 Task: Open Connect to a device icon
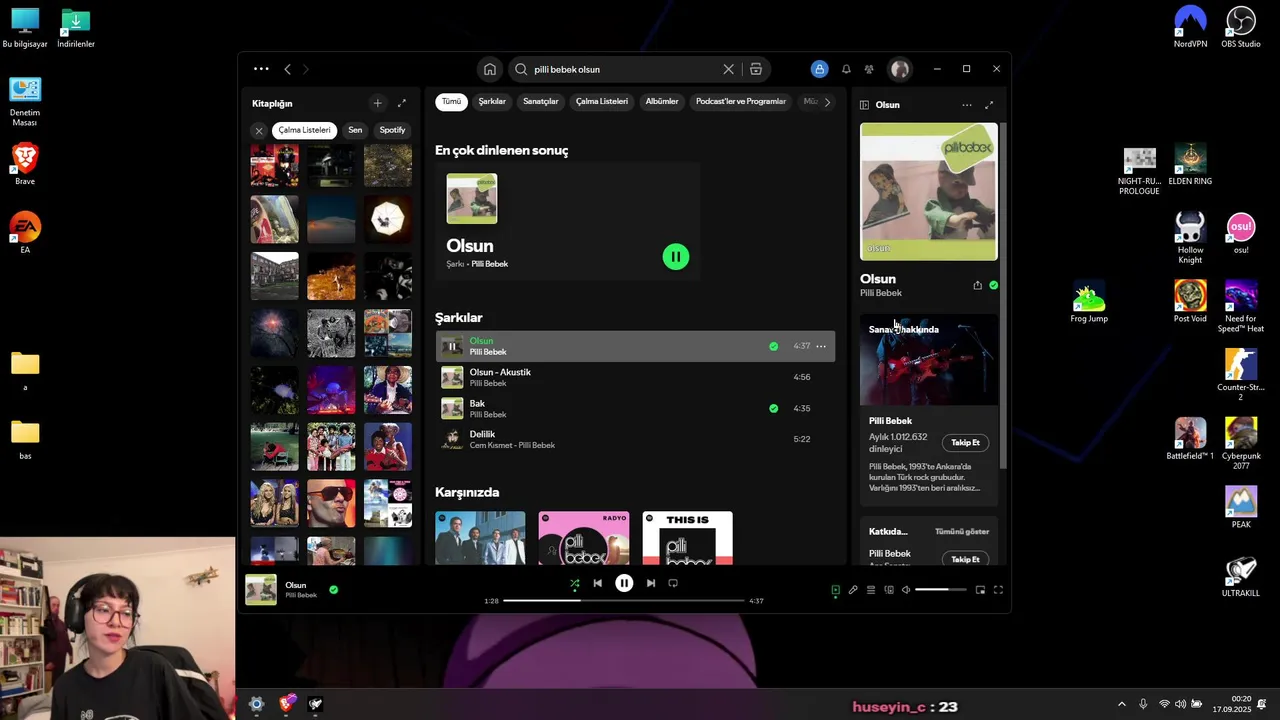tap(889, 590)
